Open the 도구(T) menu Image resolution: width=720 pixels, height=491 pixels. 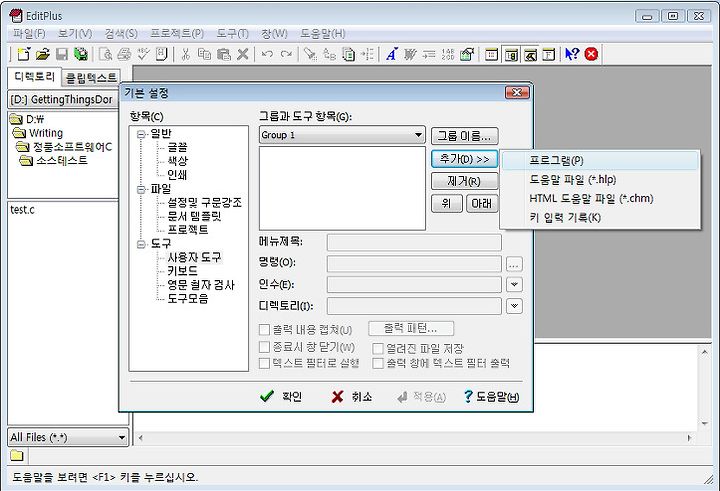[x=233, y=34]
